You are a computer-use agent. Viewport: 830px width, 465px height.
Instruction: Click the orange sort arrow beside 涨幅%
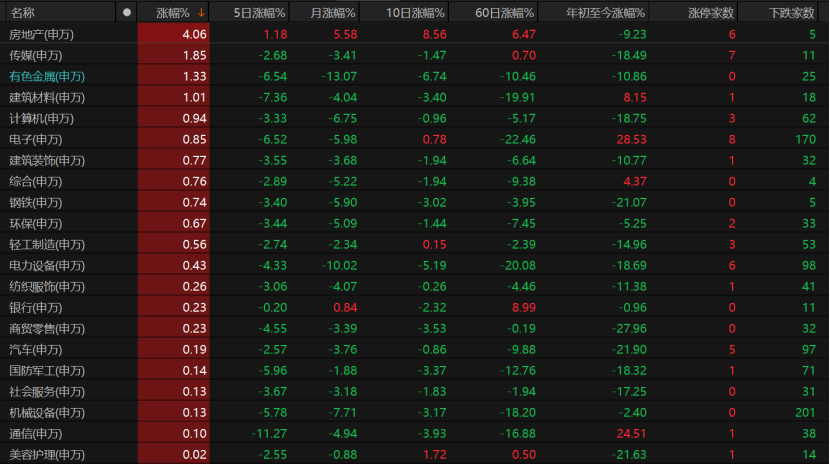click(201, 13)
